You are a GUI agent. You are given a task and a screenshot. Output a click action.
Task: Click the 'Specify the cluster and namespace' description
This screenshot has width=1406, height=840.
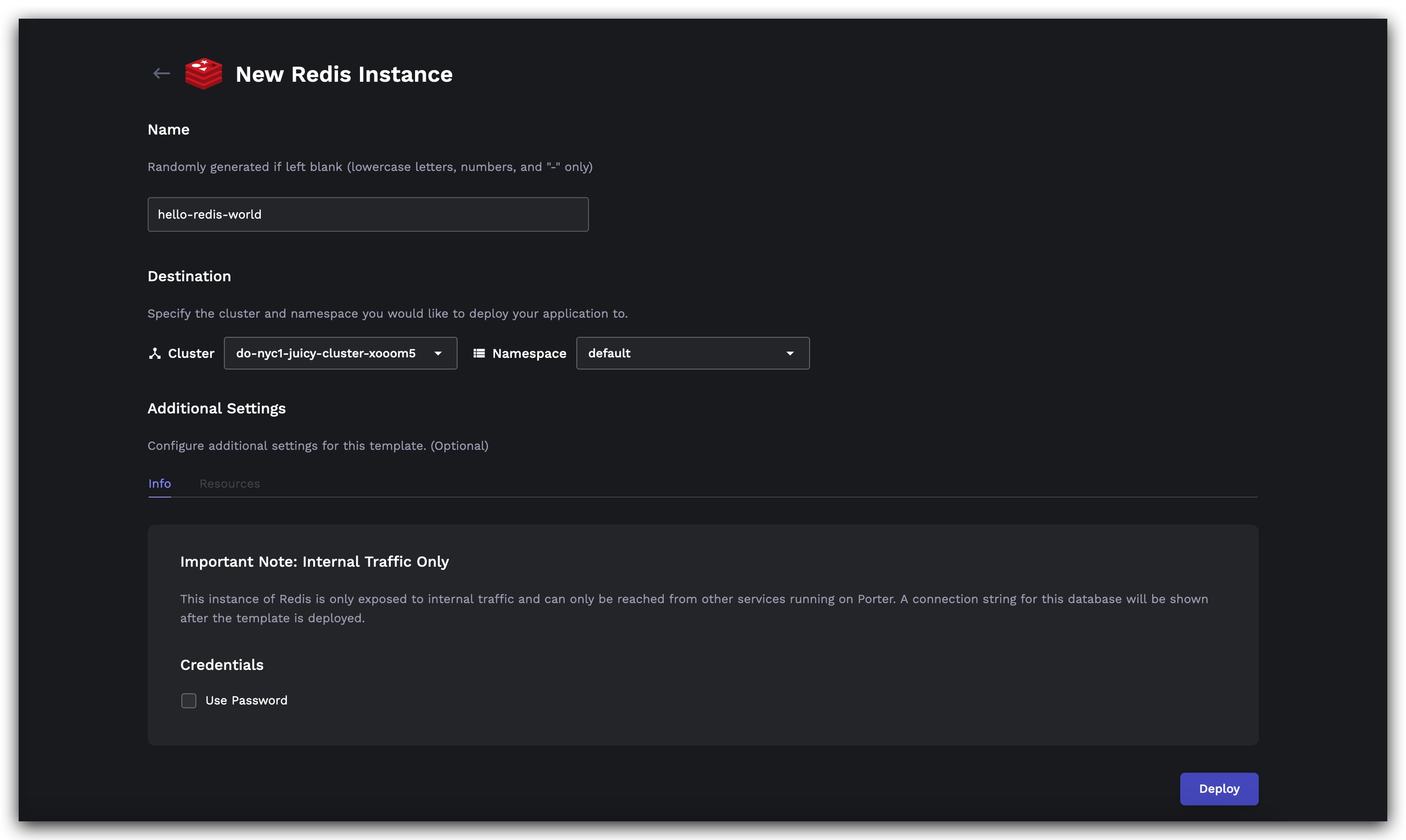[x=388, y=313]
